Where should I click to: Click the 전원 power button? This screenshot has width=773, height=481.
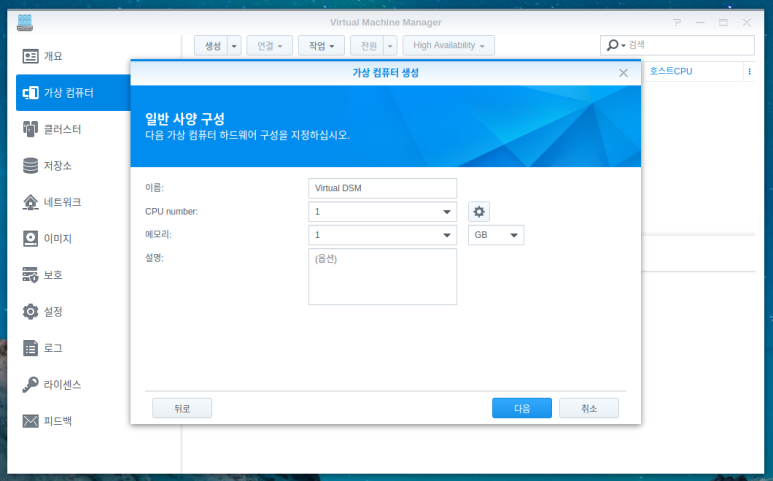(x=367, y=46)
